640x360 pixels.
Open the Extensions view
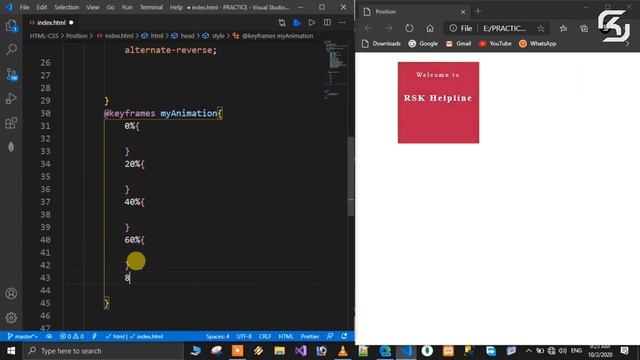click(x=11, y=122)
